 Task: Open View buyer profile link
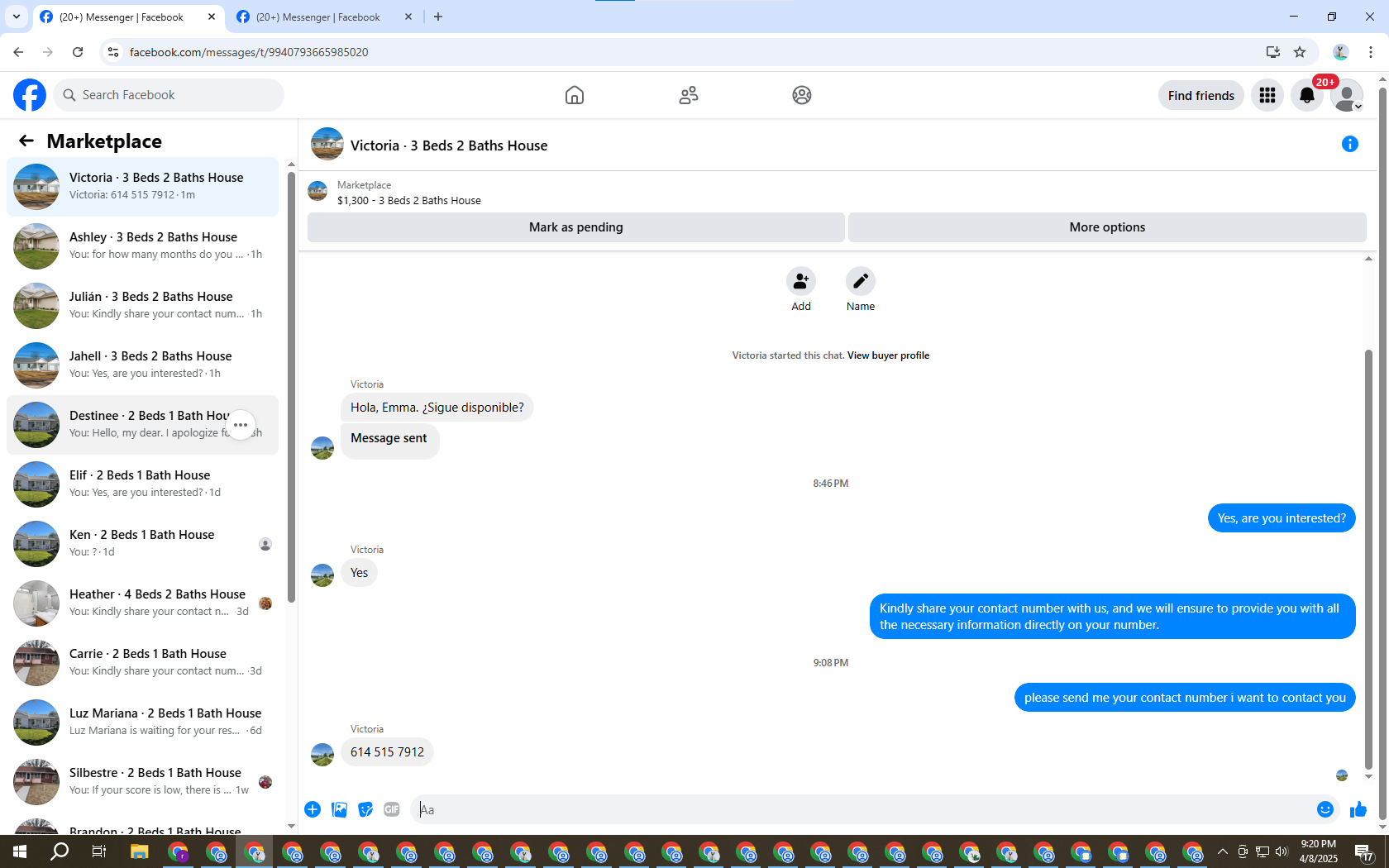pyautogui.click(x=888, y=355)
